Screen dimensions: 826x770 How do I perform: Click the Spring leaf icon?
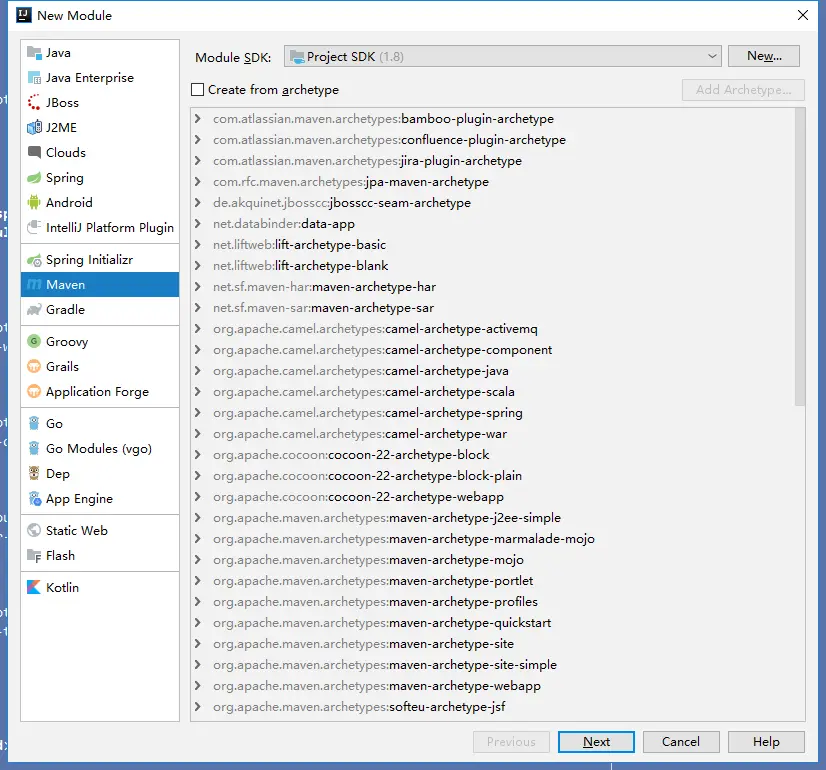tap(34, 178)
